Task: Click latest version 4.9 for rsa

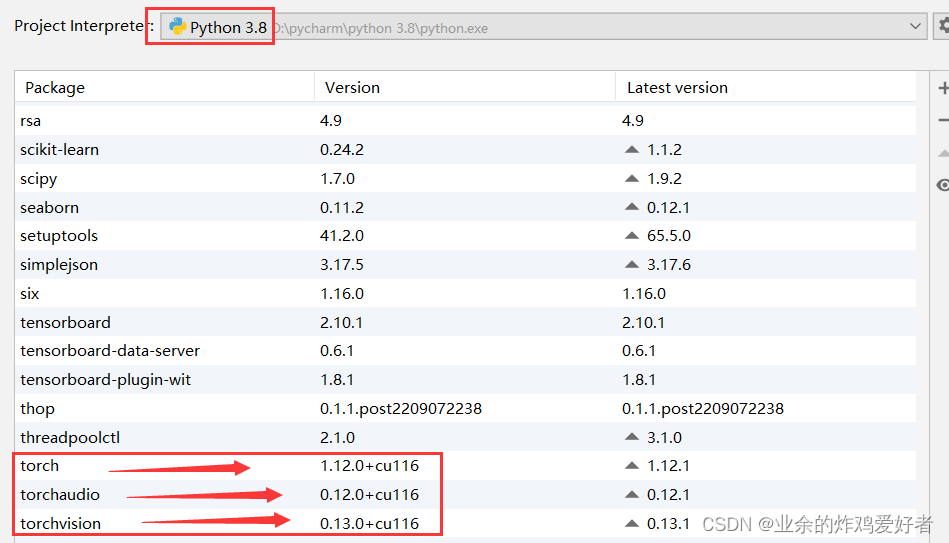Action: tap(632, 120)
